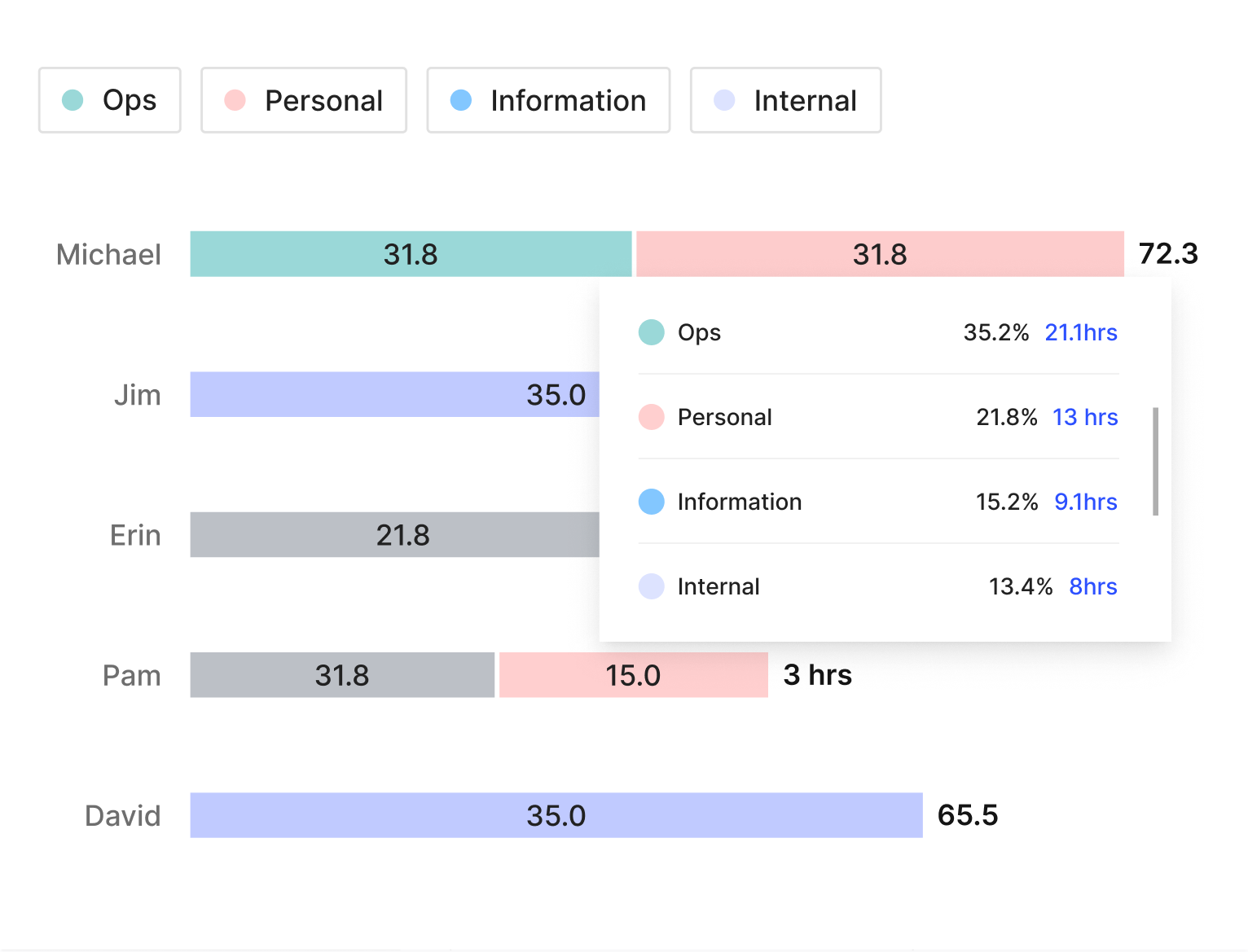Click the scrollbar inside the tooltip popup
Screen dimensions: 1248x952
pyautogui.click(x=1156, y=460)
